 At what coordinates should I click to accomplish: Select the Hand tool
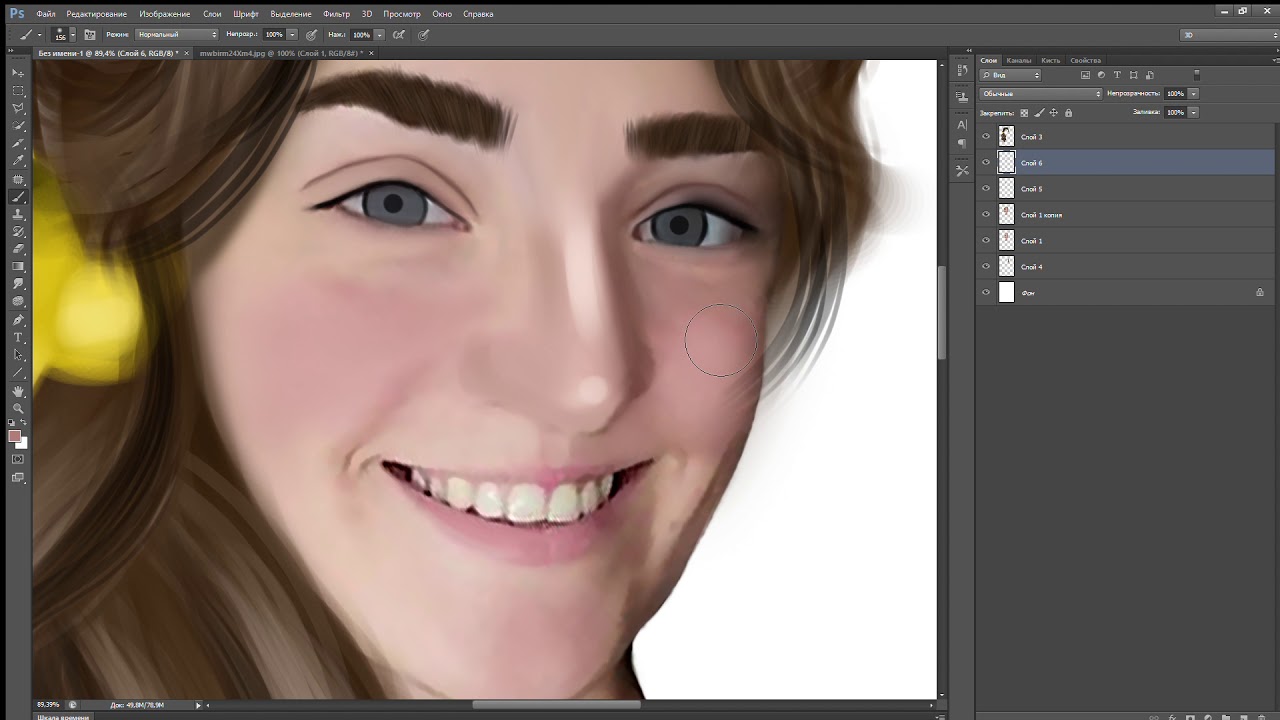coord(18,391)
